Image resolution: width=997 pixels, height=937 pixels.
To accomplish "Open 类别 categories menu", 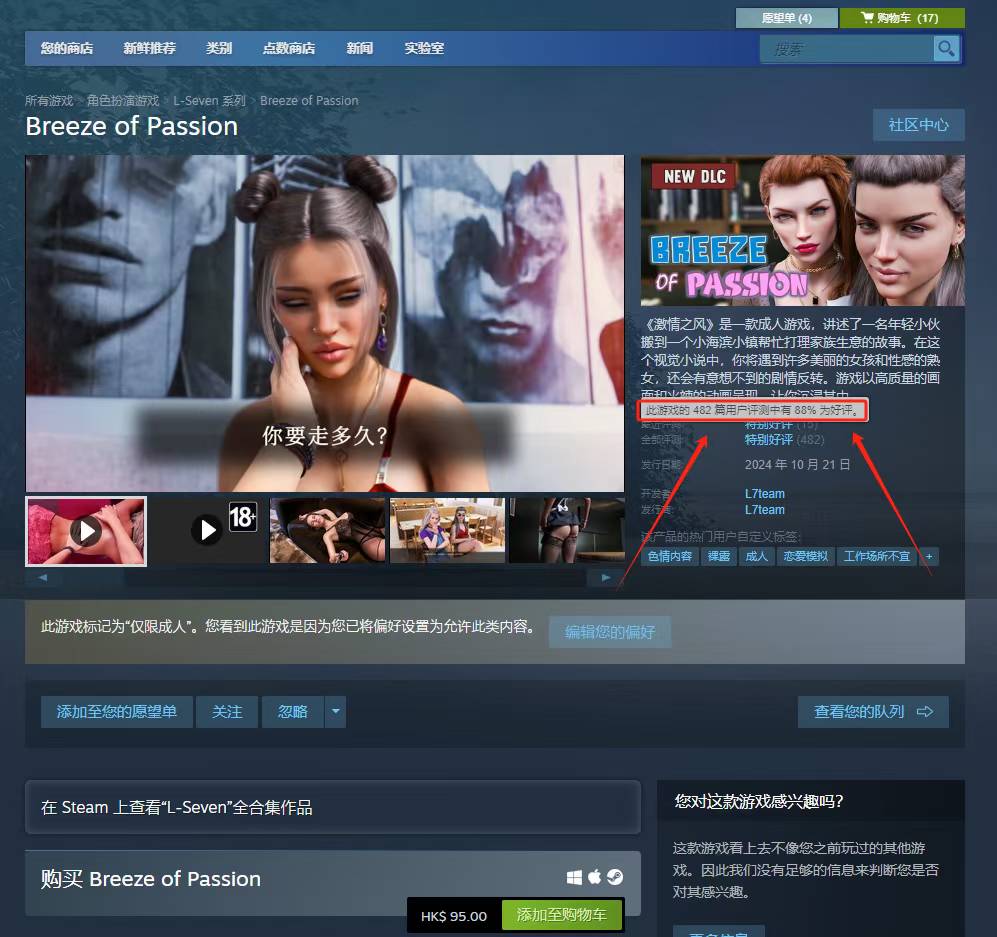I will 219,48.
